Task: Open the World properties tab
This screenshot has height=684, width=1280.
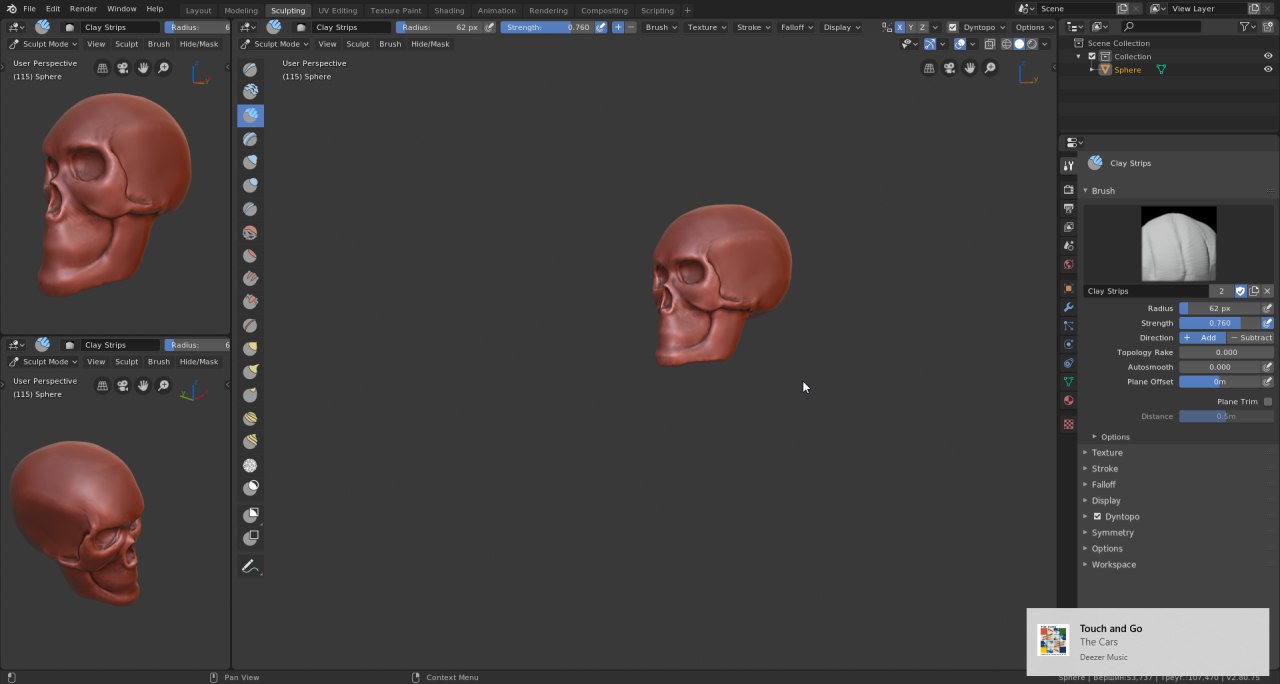Action: [x=1068, y=265]
